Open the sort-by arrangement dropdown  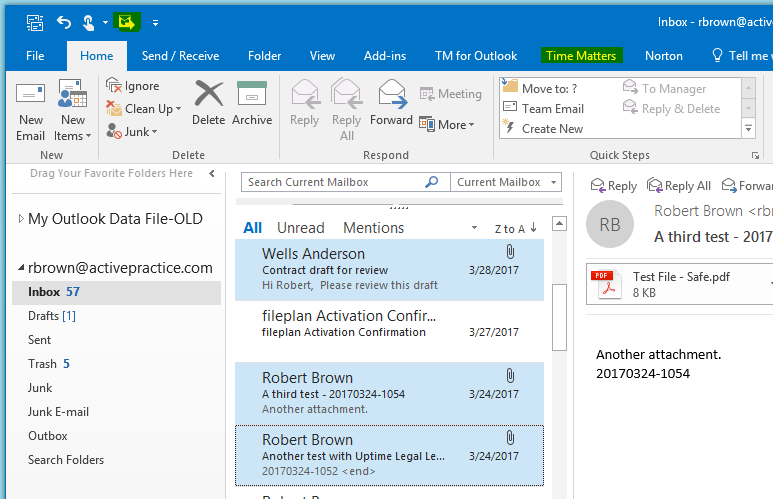[x=474, y=228]
